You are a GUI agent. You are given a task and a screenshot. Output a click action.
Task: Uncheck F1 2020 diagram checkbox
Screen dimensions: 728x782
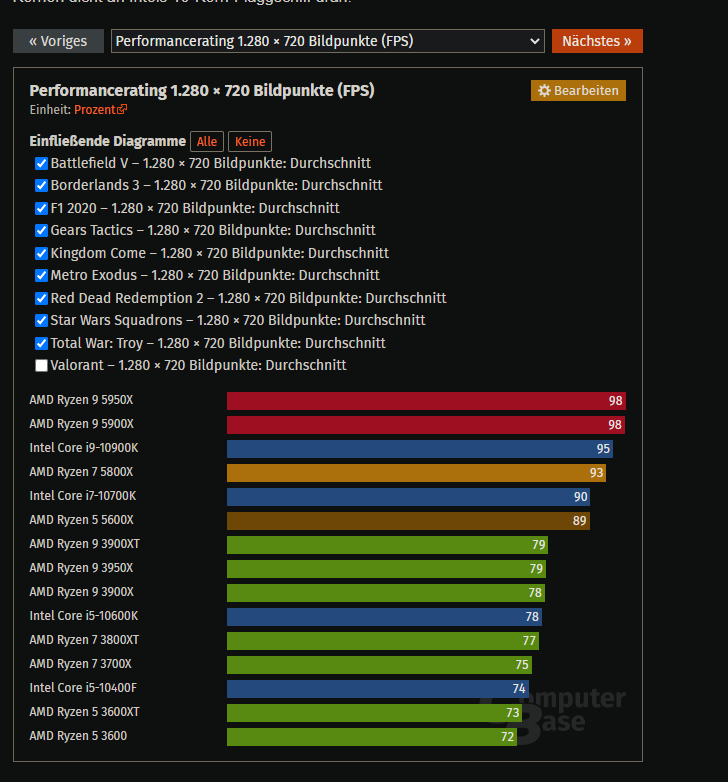(41, 208)
